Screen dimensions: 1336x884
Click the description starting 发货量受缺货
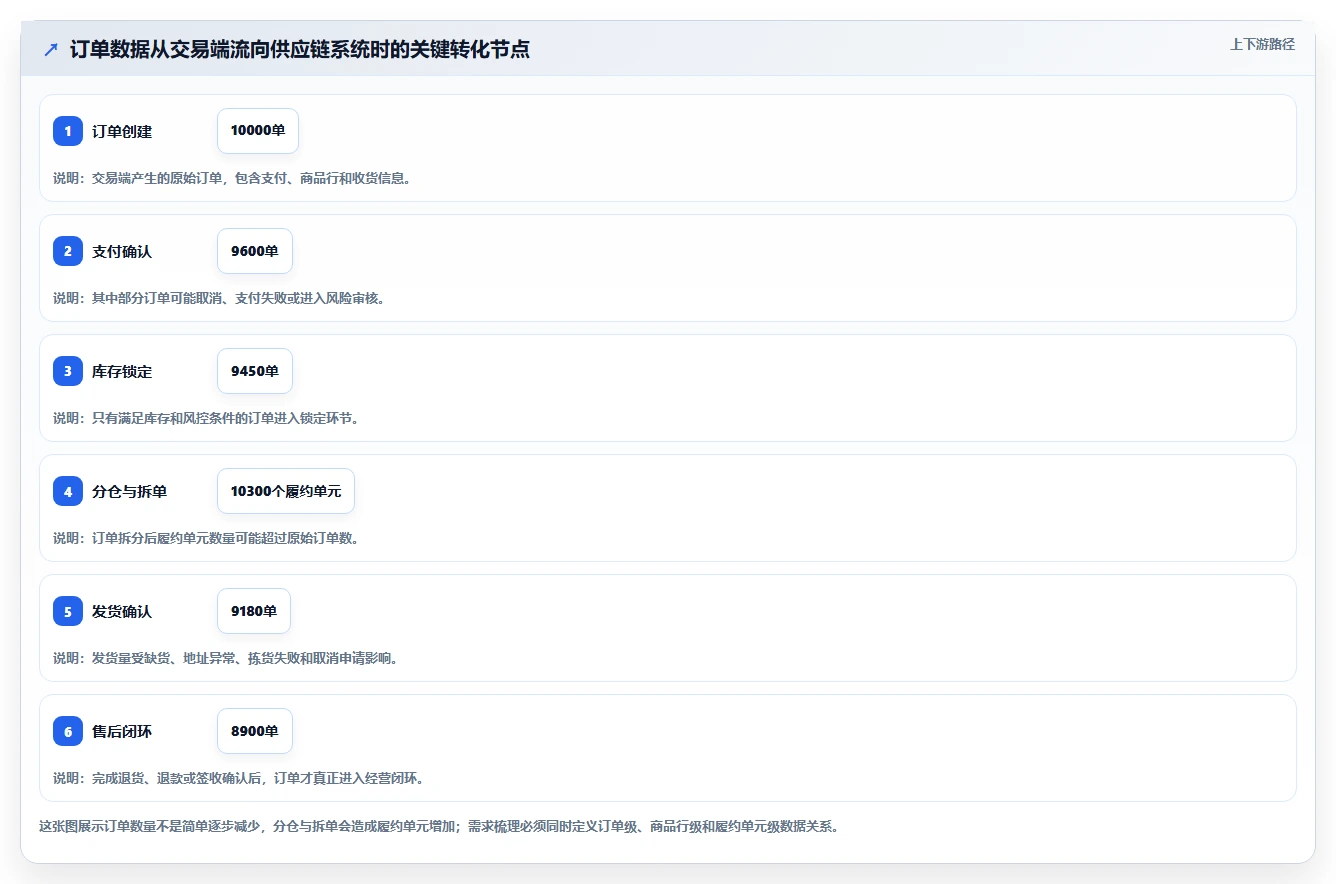click(226, 658)
